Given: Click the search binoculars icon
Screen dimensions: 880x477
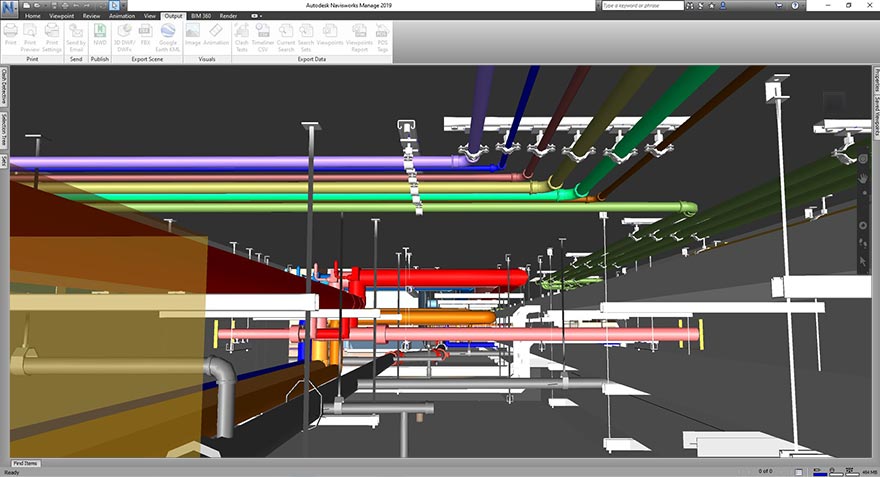Looking at the screenshot, I should point(690,5).
